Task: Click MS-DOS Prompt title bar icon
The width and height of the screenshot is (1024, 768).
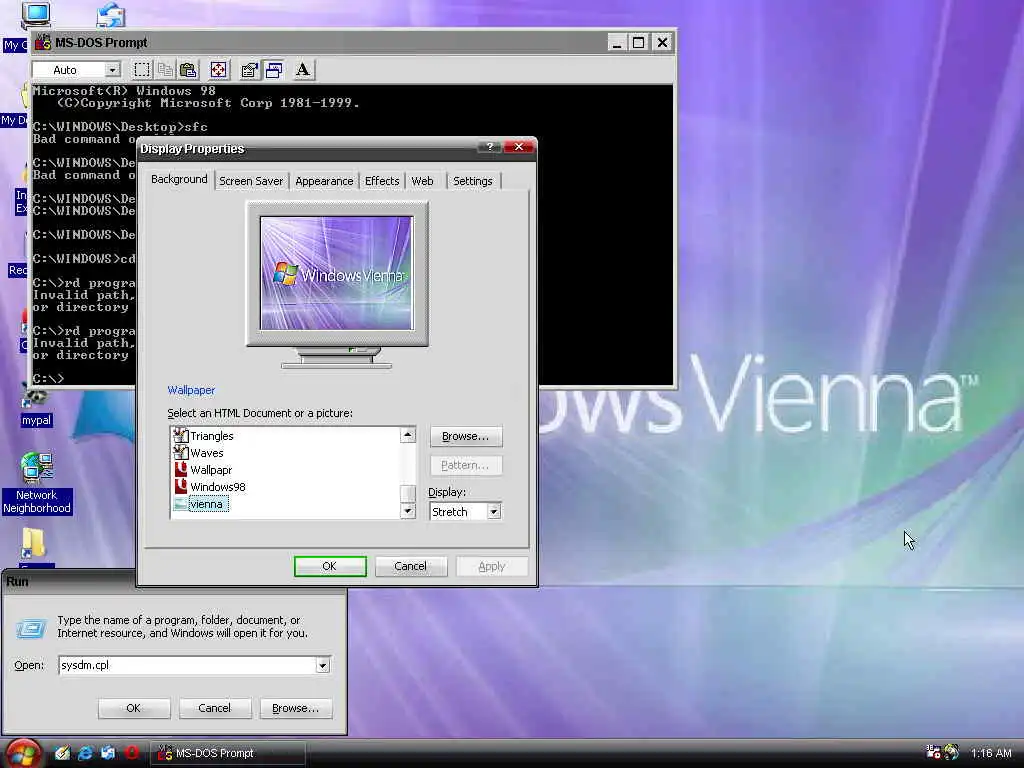Action: click(x=43, y=42)
